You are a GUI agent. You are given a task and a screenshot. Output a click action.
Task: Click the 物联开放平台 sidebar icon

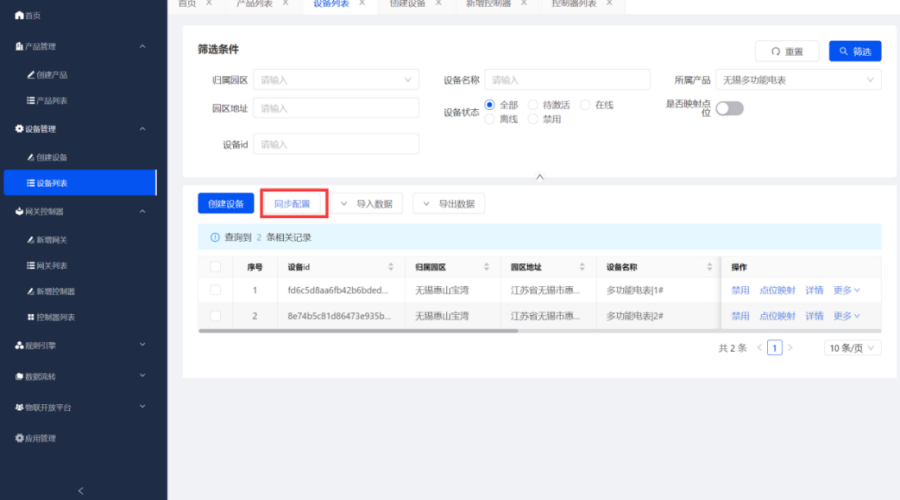point(19,407)
